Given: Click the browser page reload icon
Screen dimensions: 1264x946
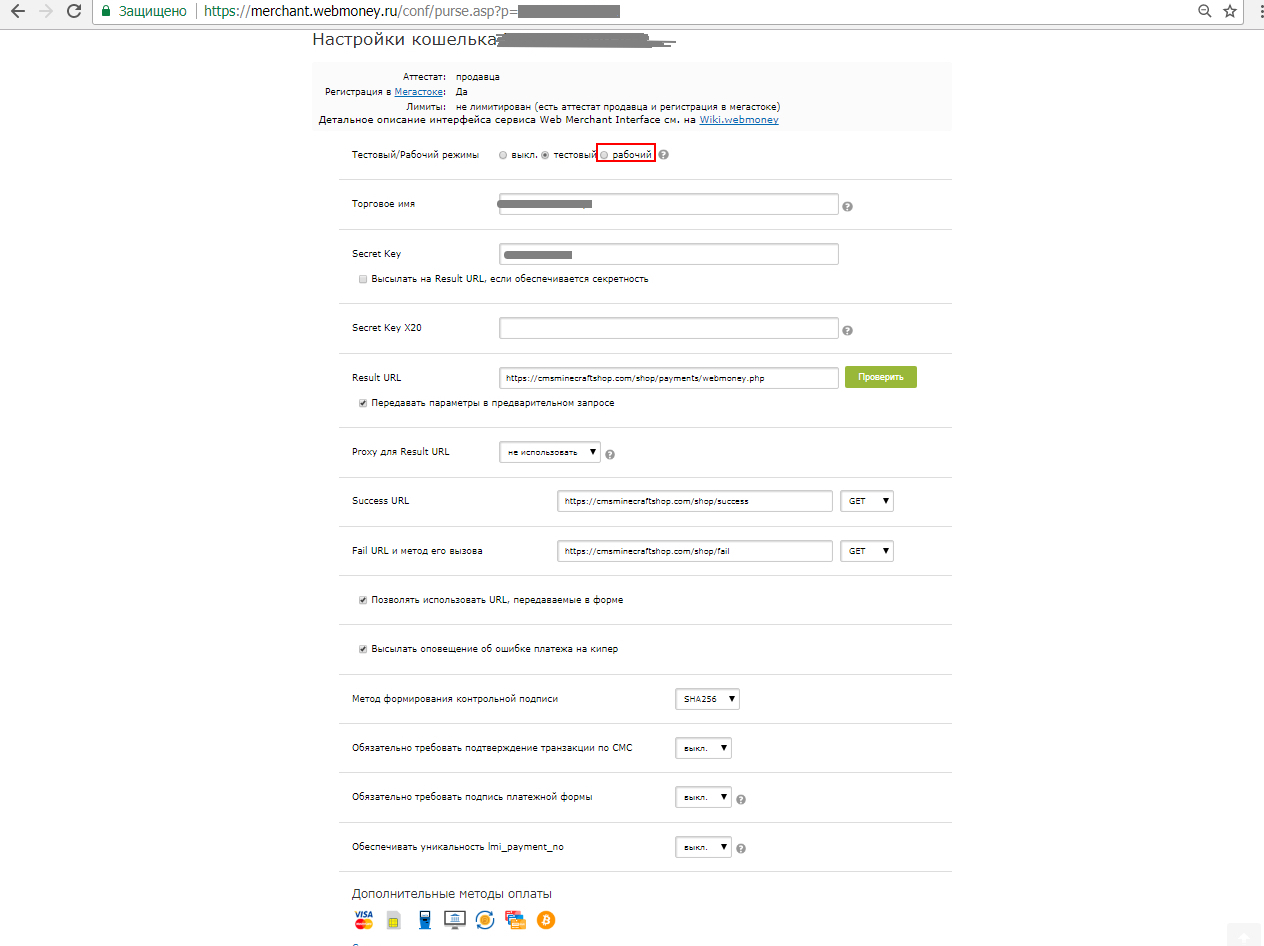Looking at the screenshot, I should [74, 12].
